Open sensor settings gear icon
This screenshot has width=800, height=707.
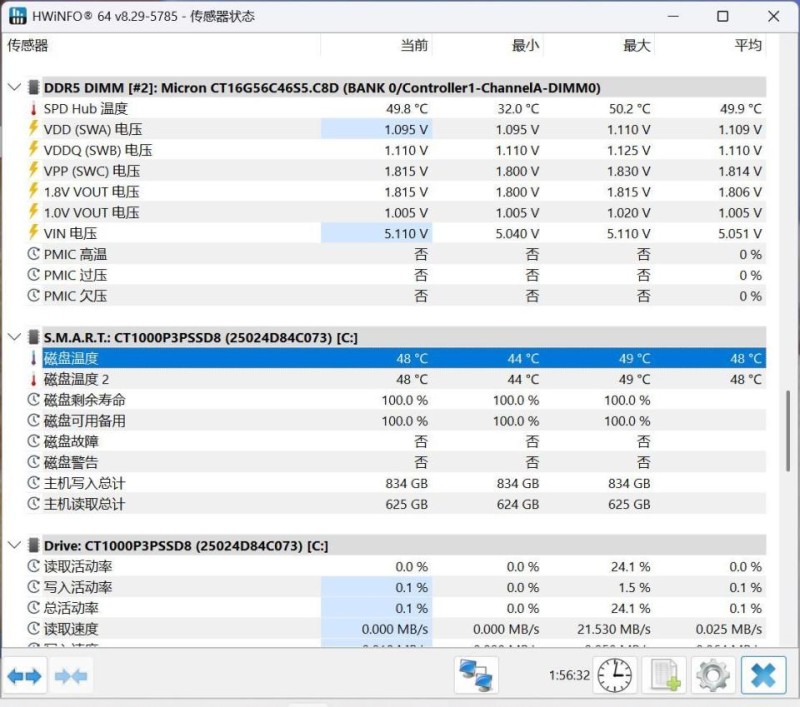point(713,676)
